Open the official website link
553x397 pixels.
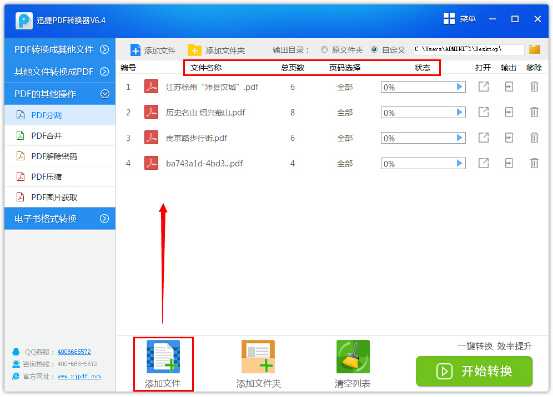pyautogui.click(x=79, y=376)
